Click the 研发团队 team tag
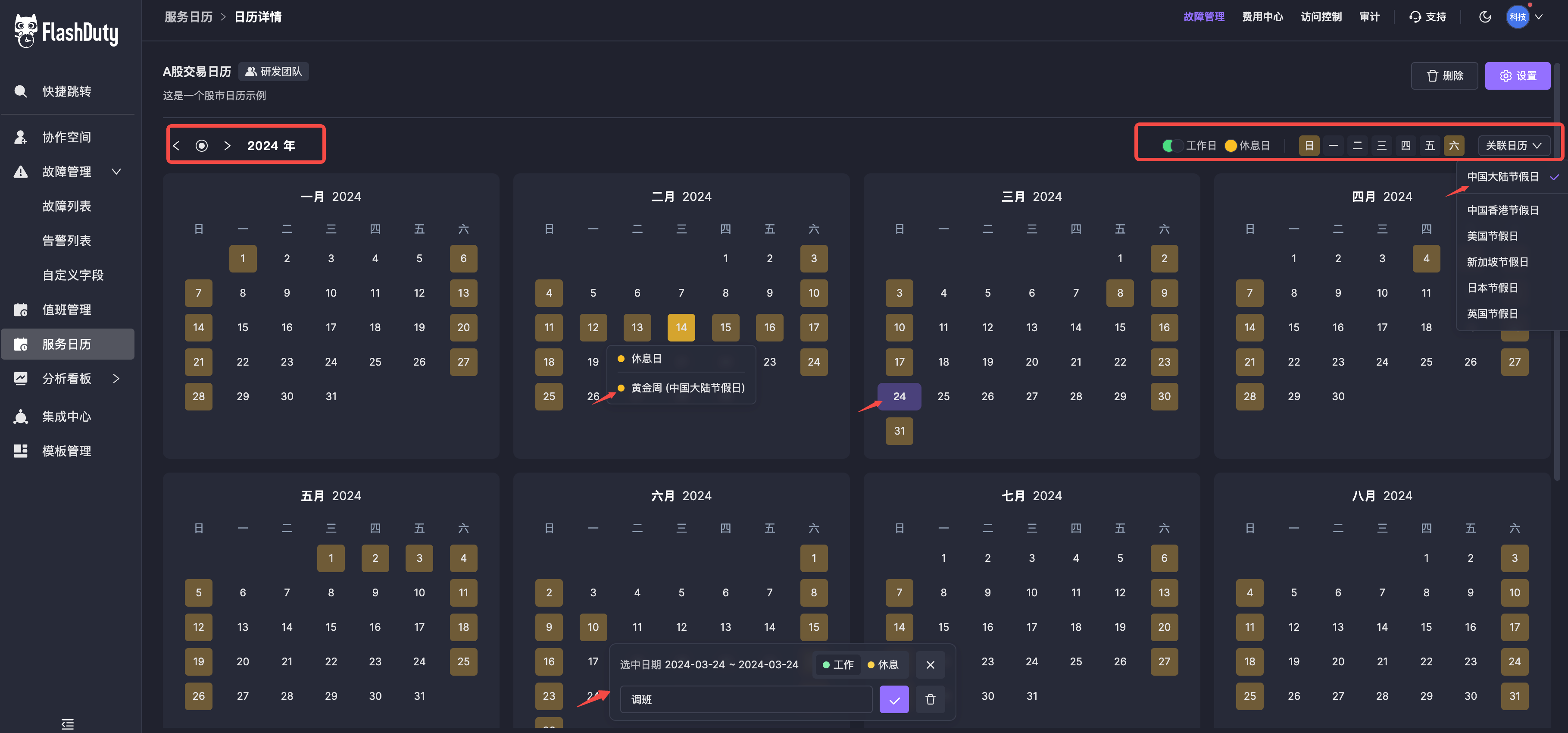 pyautogui.click(x=273, y=72)
